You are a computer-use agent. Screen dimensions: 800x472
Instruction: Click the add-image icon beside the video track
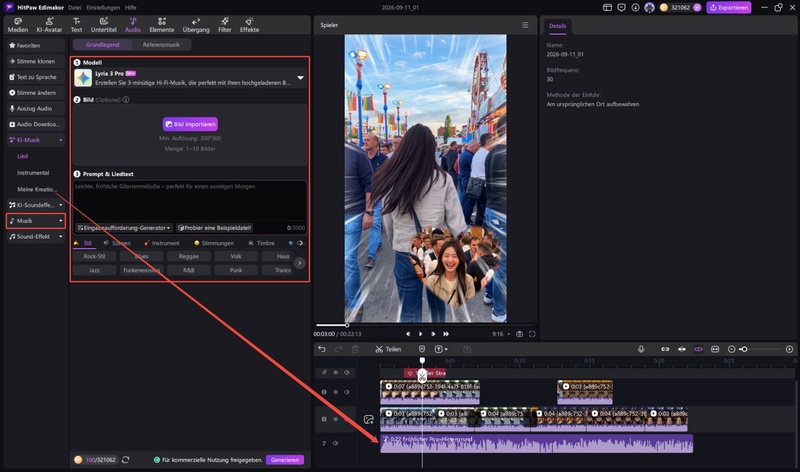[x=368, y=419]
